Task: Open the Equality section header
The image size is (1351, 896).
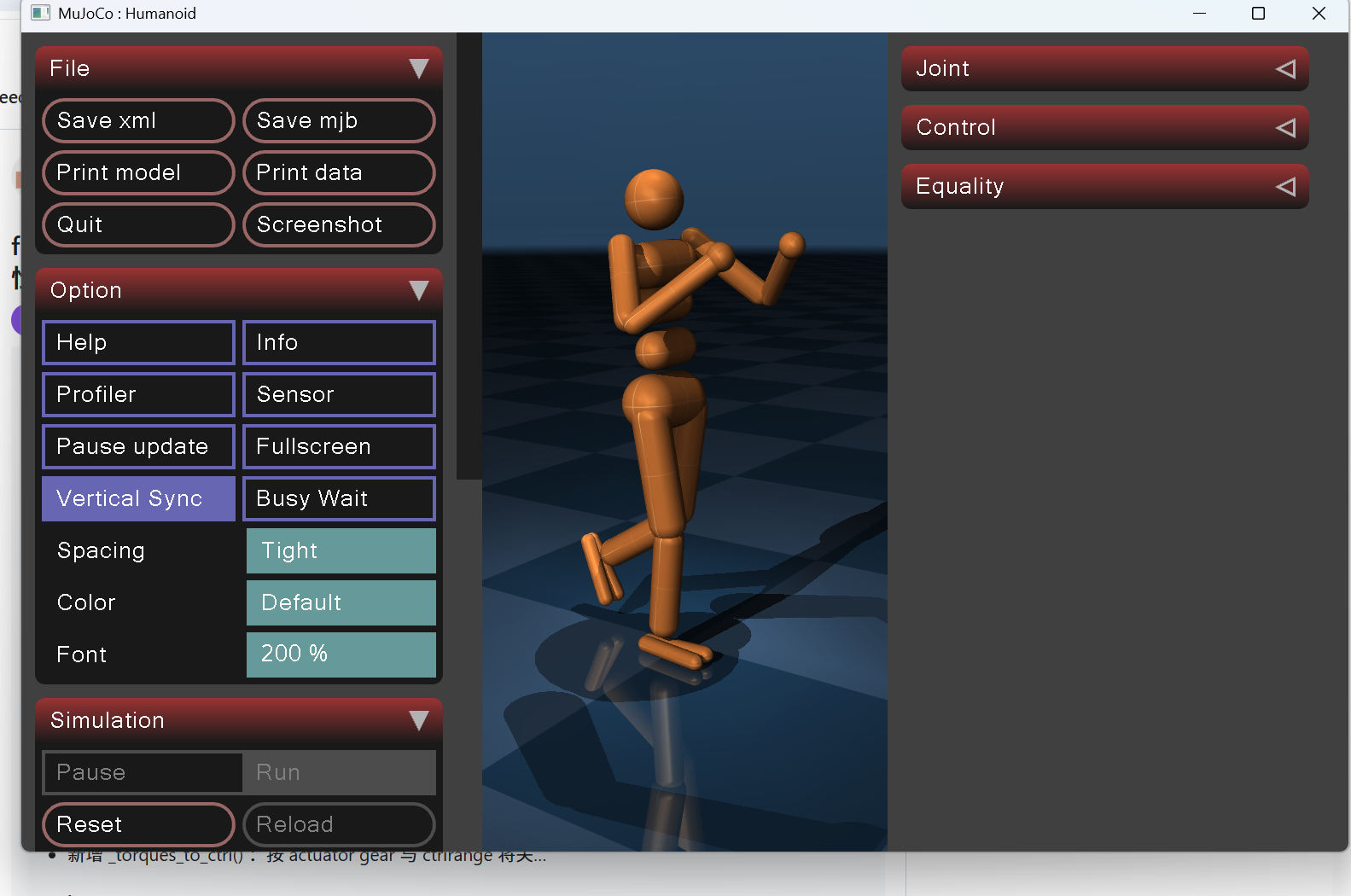Action: pos(1104,186)
